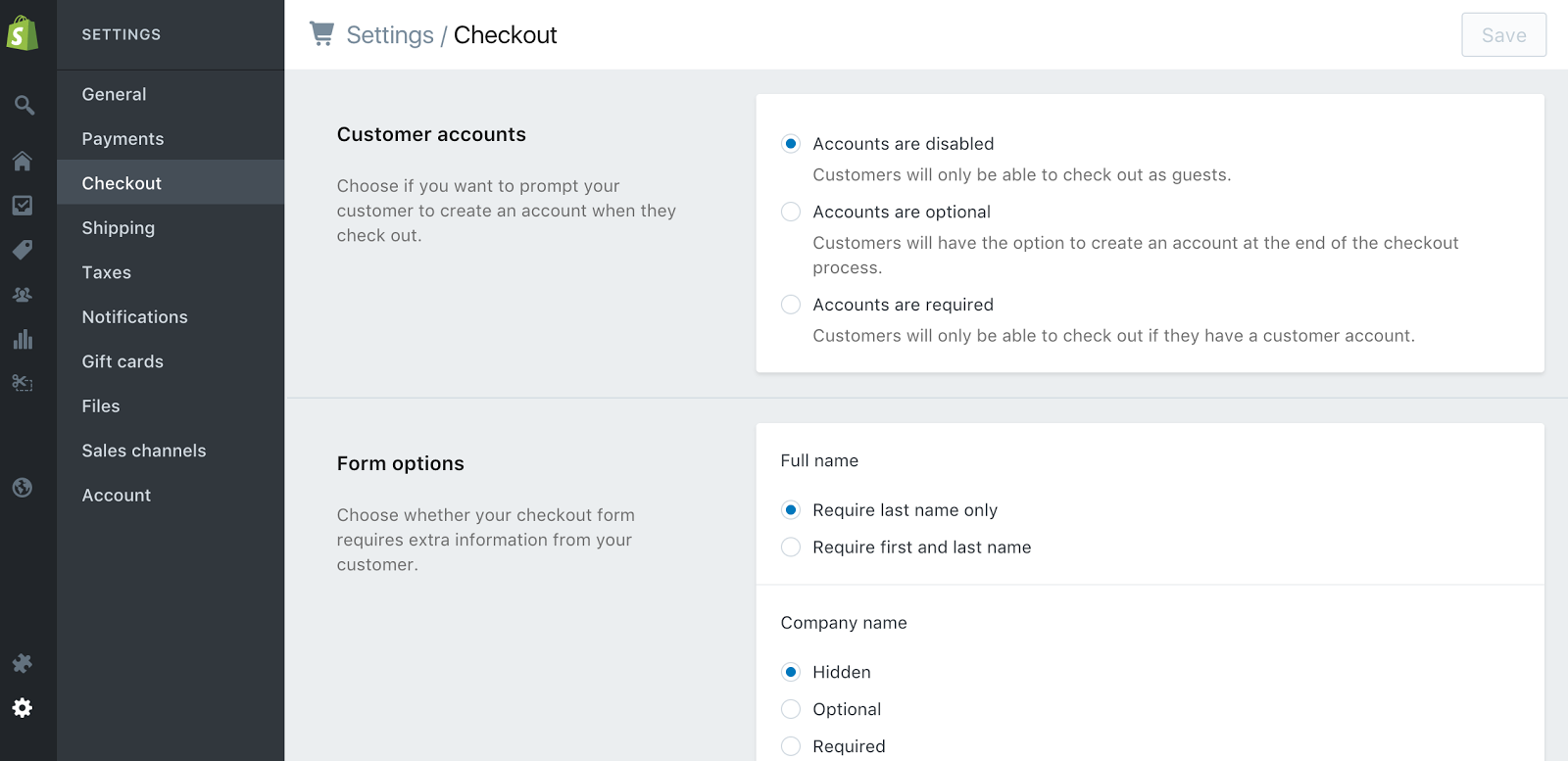Click the Save button

pyautogui.click(x=1503, y=34)
